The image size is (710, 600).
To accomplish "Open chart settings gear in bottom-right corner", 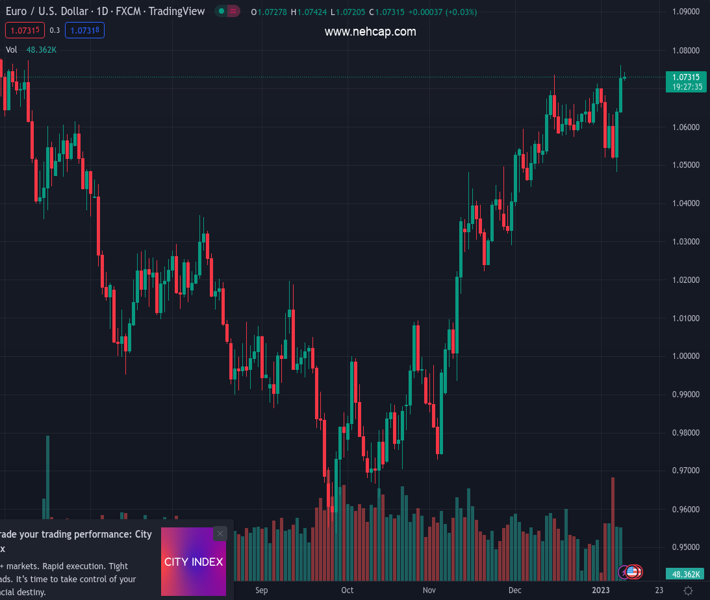I will (x=688, y=591).
